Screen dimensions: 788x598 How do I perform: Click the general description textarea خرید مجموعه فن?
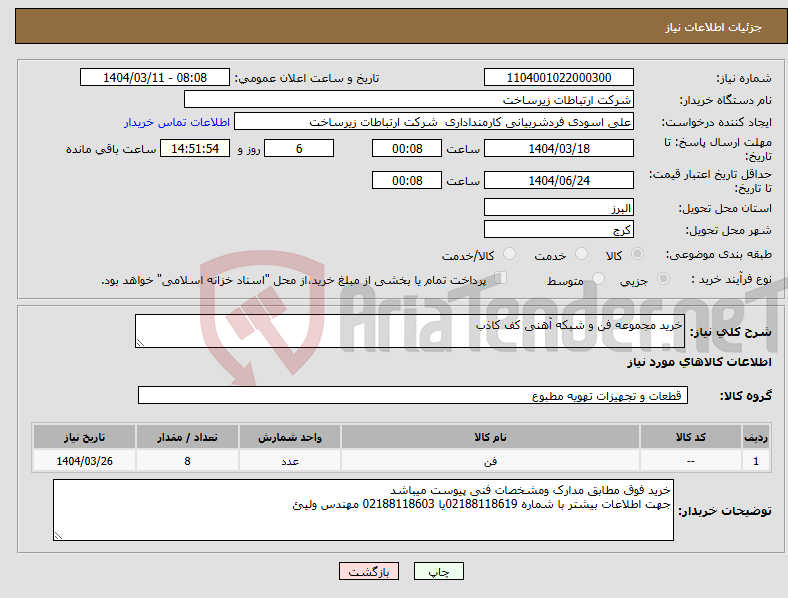click(410, 331)
